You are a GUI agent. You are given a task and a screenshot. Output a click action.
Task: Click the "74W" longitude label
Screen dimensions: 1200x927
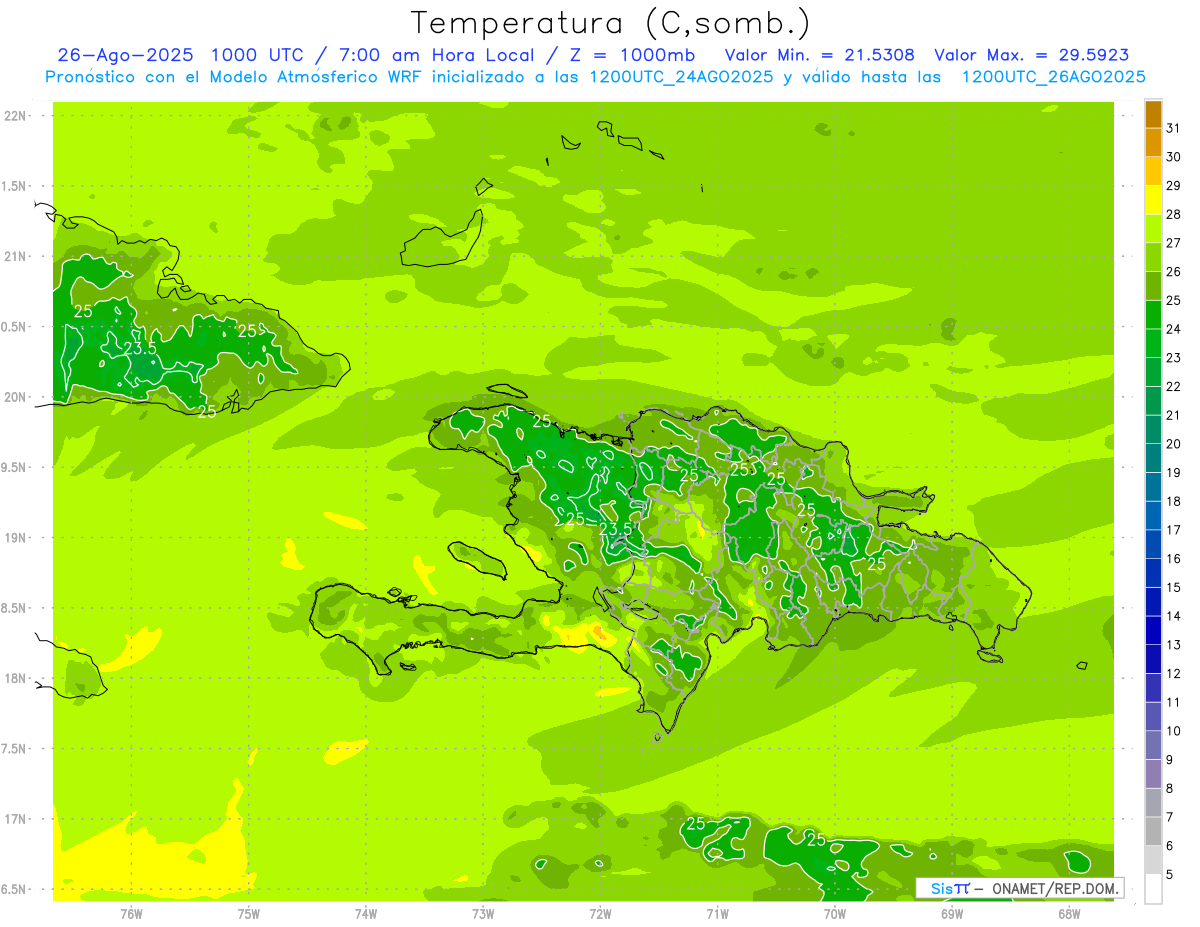click(x=366, y=913)
